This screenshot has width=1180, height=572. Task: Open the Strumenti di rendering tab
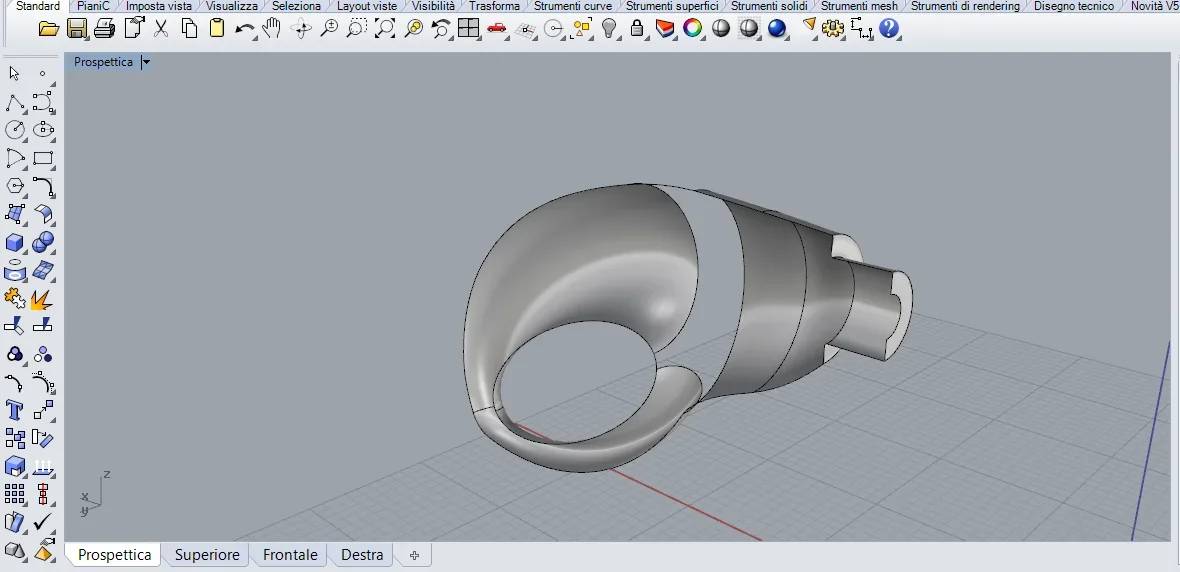pos(966,6)
